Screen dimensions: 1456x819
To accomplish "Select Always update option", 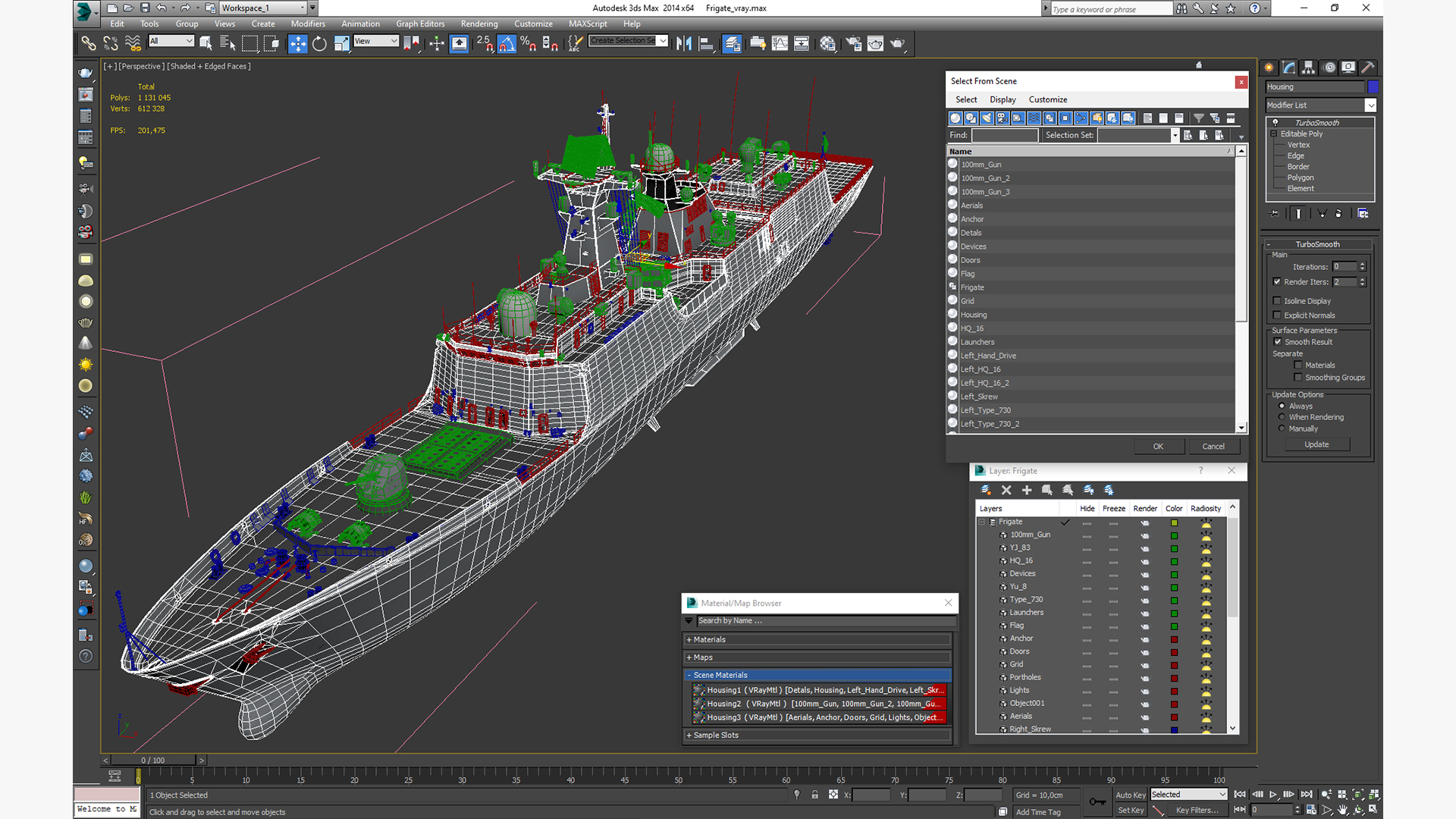I will pos(1282,406).
